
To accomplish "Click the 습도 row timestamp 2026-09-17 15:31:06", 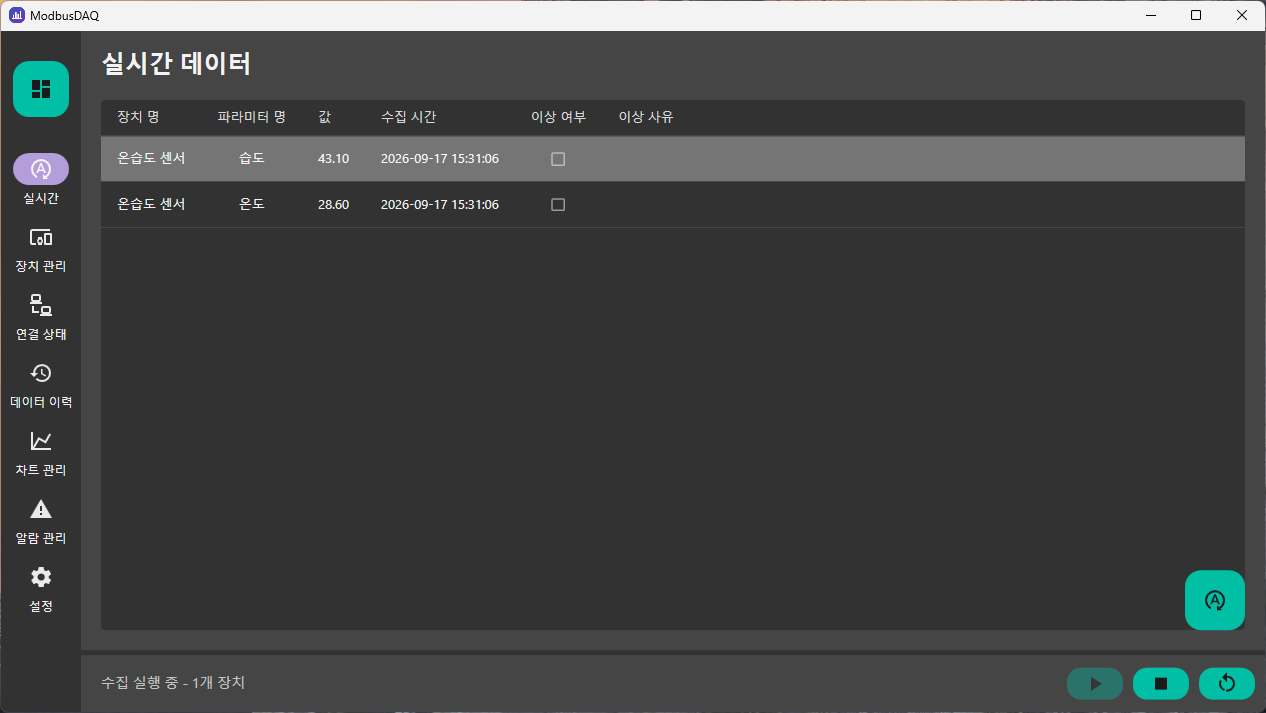I will pos(440,159).
